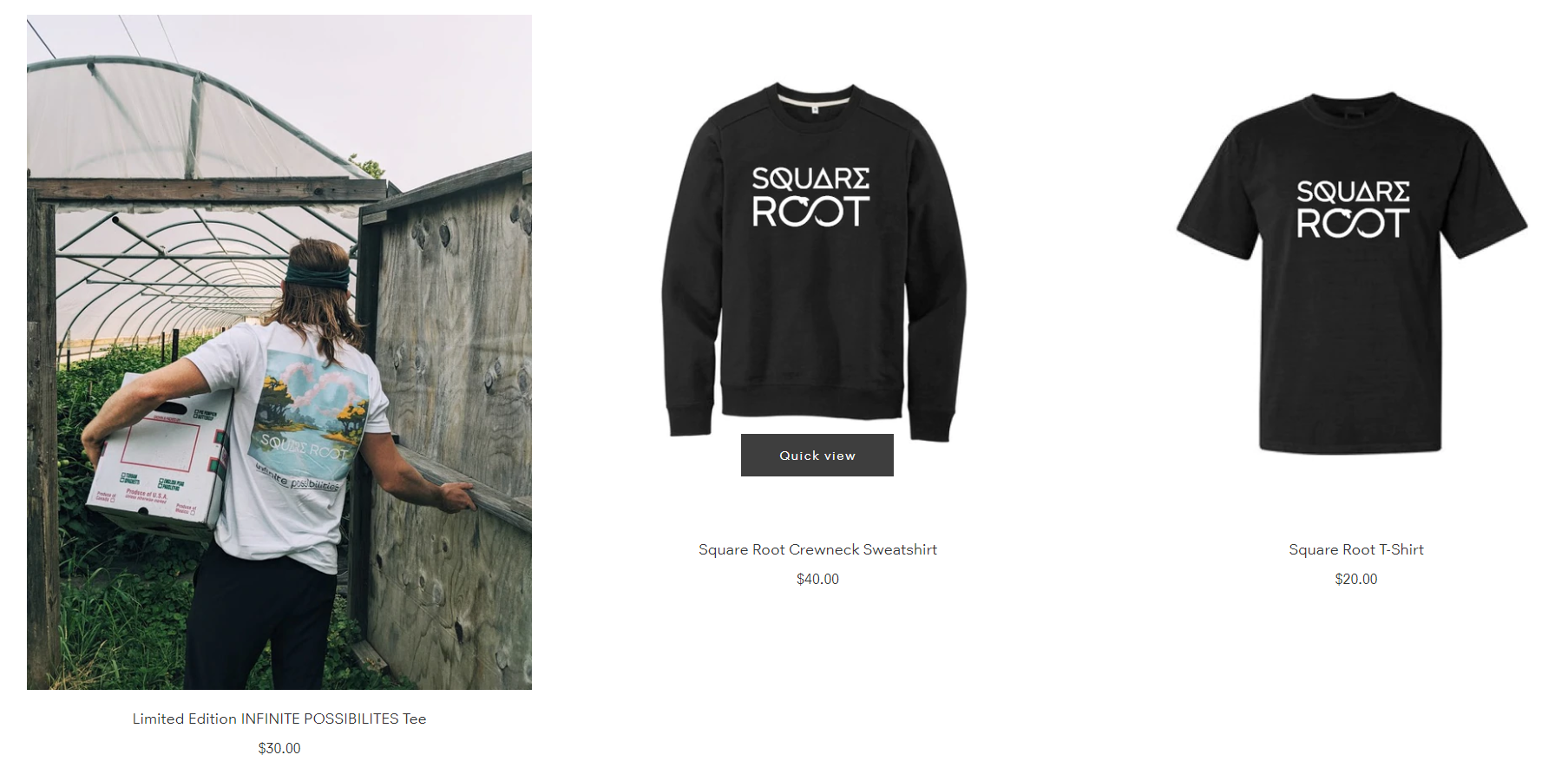This screenshot has width=1568, height=768.
Task: Click the white neck tag inside the sweatshirt collar
Action: tap(814, 110)
